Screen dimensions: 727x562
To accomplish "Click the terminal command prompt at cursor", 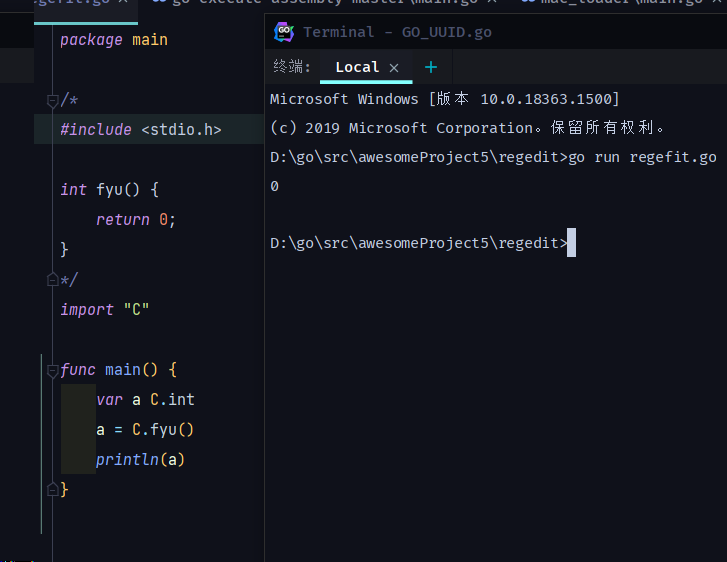I will (x=571, y=243).
